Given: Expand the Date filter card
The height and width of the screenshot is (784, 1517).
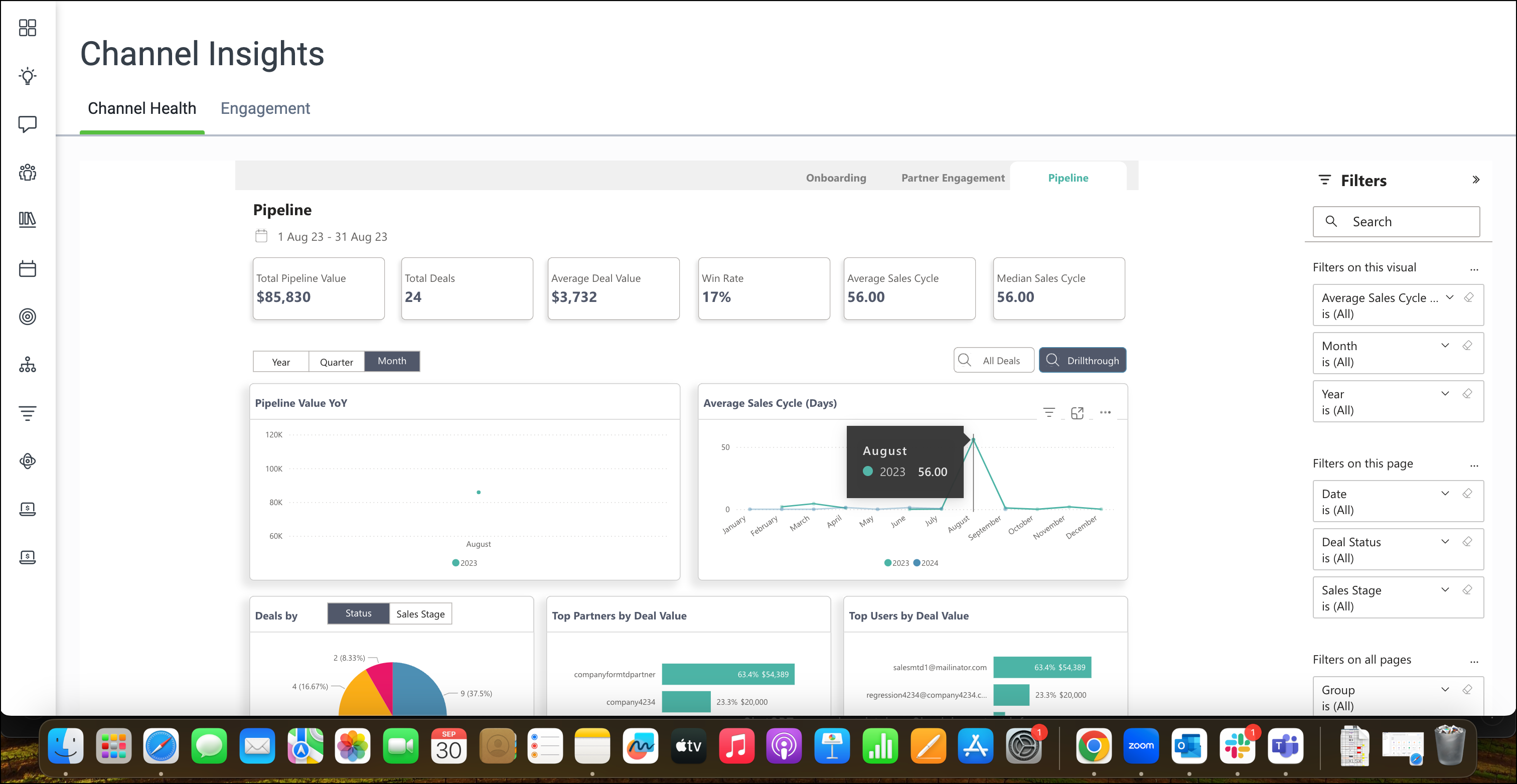Looking at the screenshot, I should click(x=1445, y=493).
